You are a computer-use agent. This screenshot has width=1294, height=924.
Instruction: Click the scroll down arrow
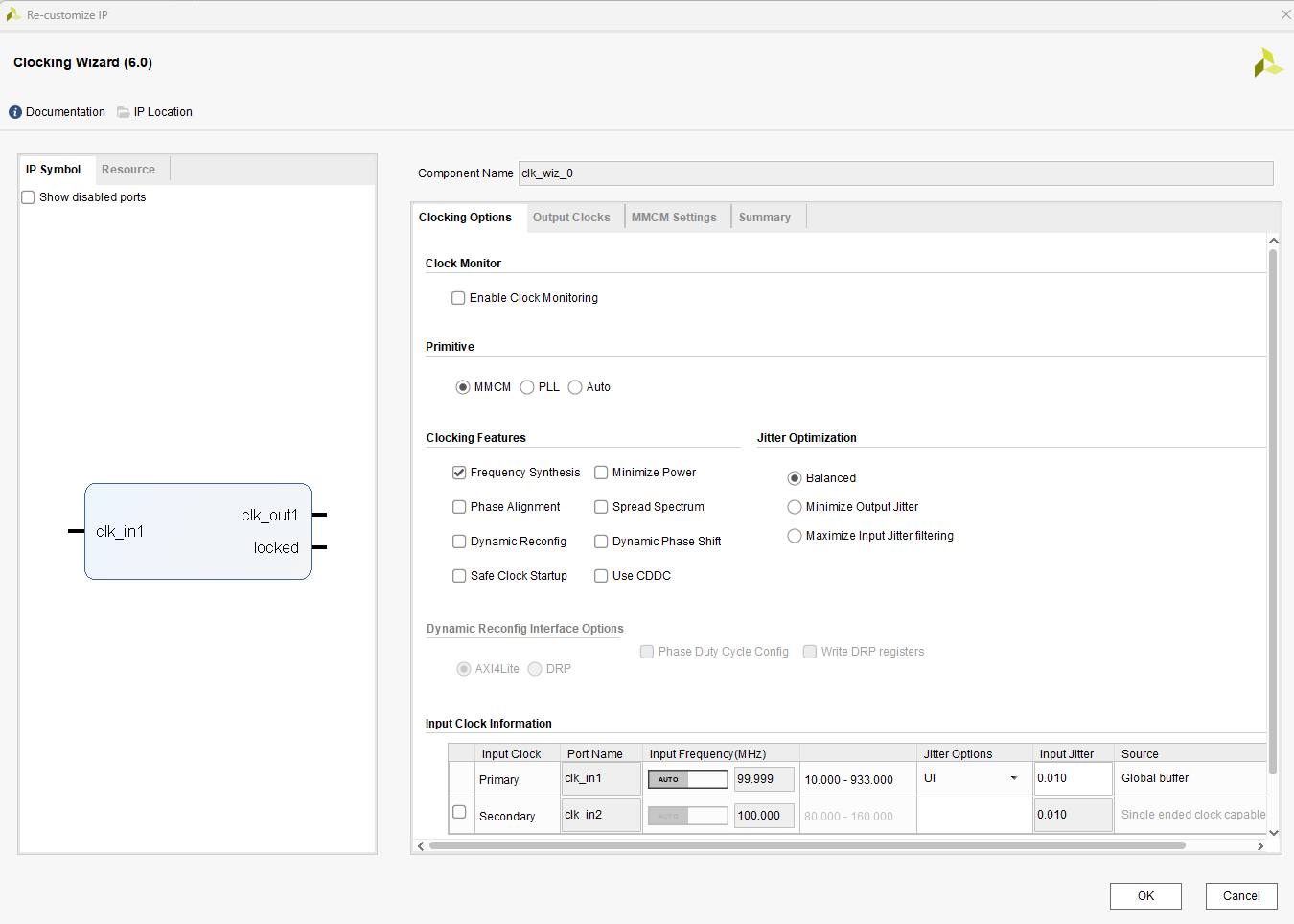click(1273, 832)
